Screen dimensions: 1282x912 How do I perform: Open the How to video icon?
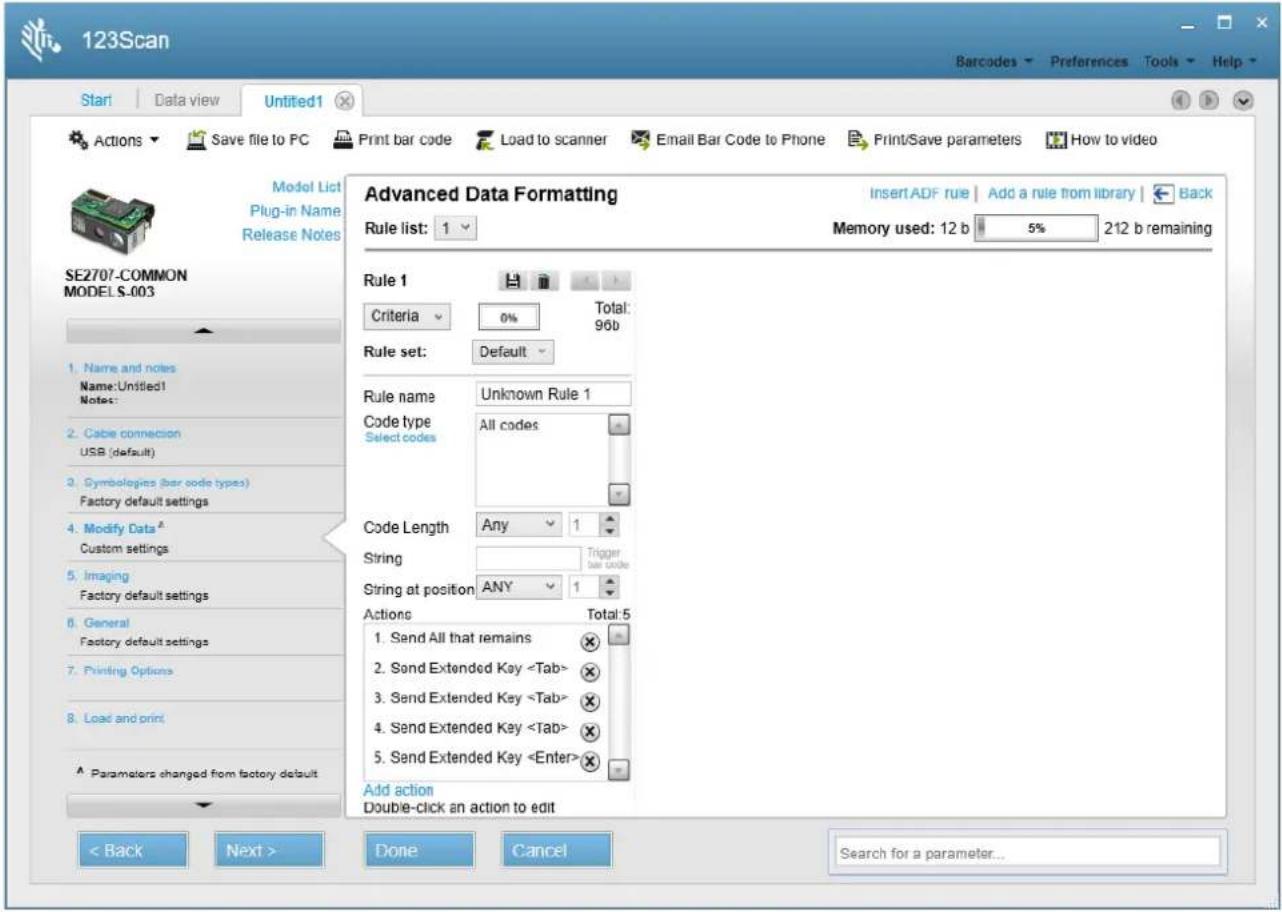click(x=1055, y=140)
